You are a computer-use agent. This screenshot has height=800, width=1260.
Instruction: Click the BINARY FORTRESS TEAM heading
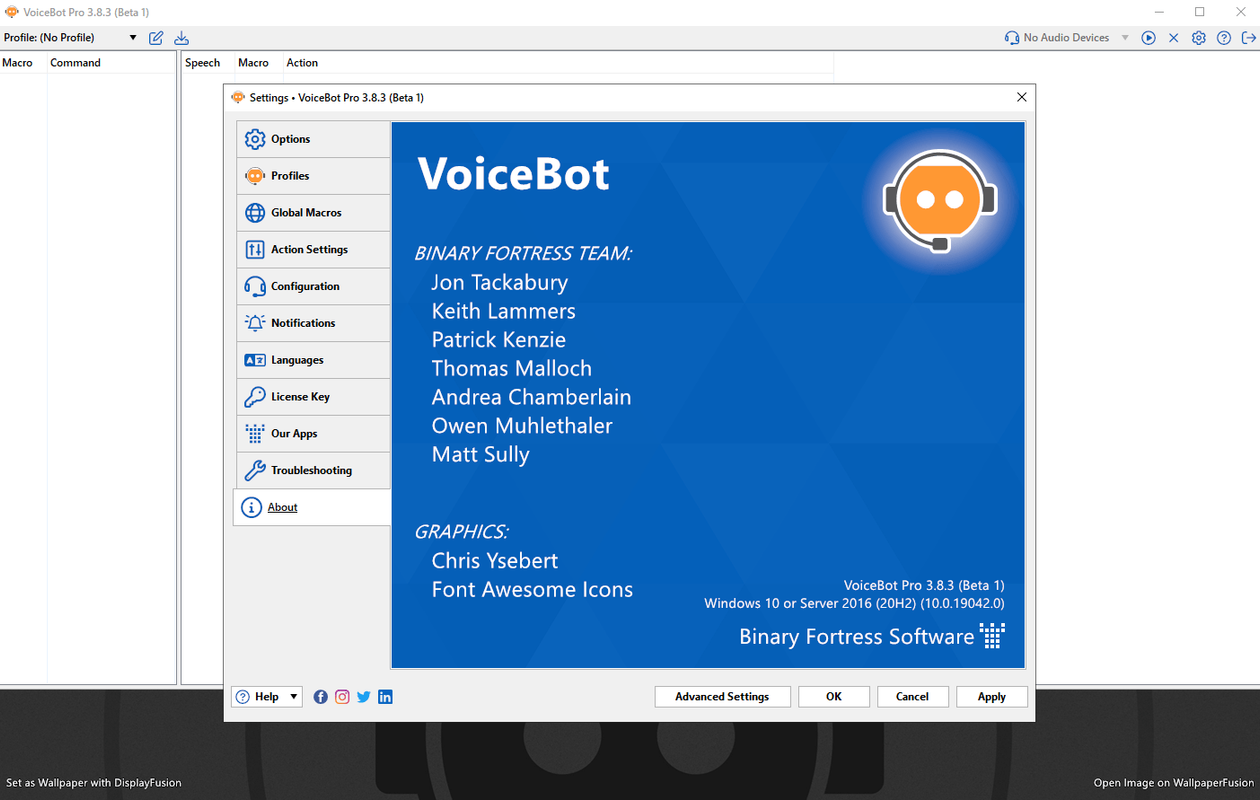coord(523,254)
